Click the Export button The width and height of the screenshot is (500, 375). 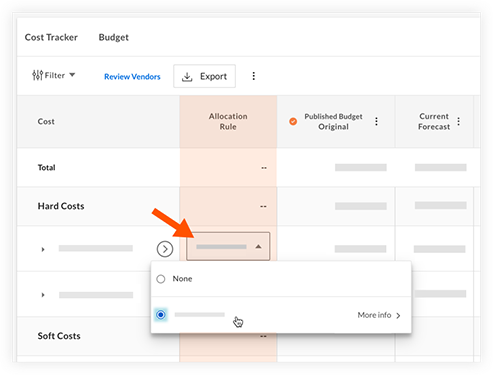click(204, 76)
